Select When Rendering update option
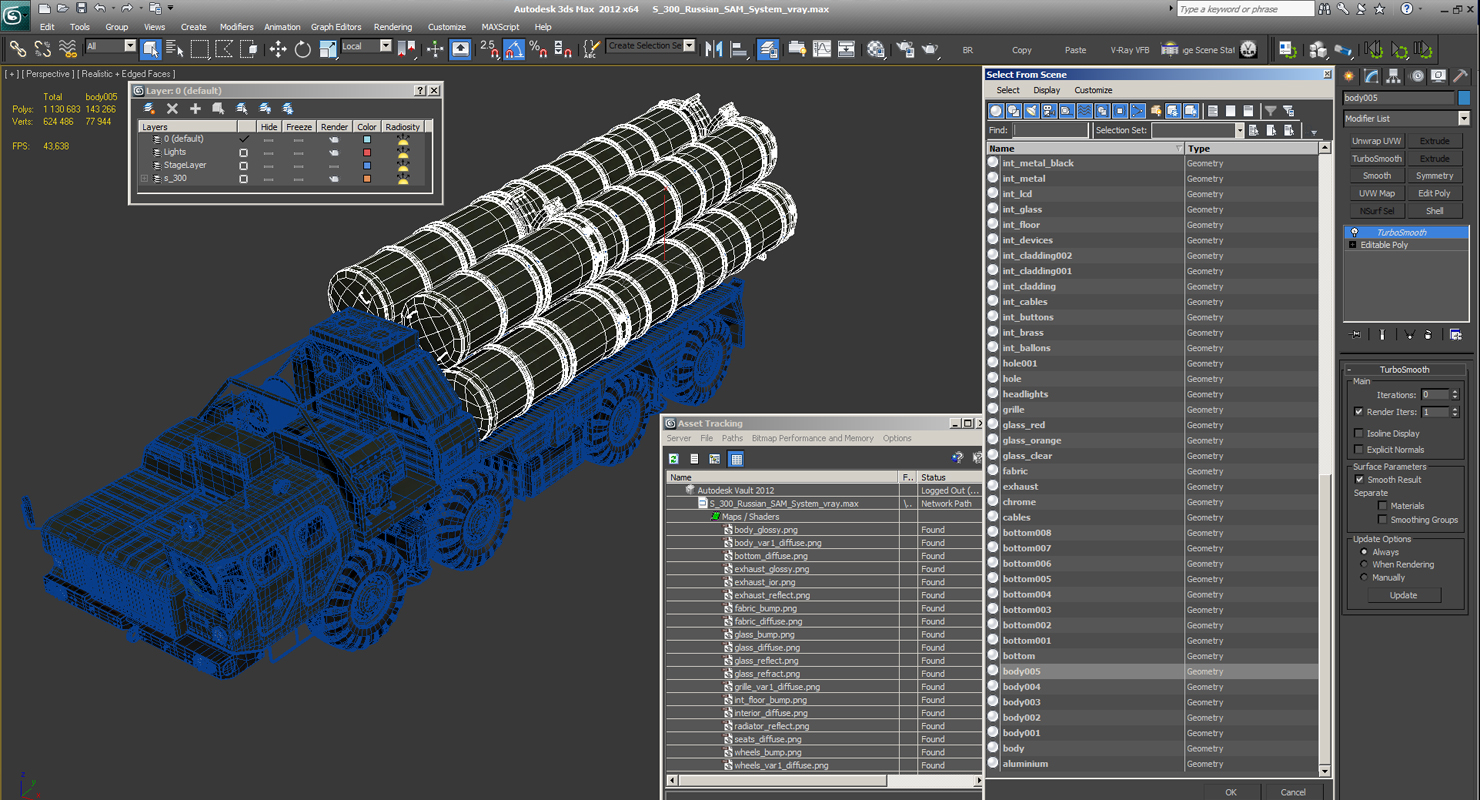This screenshot has height=800, width=1480. click(x=1363, y=565)
